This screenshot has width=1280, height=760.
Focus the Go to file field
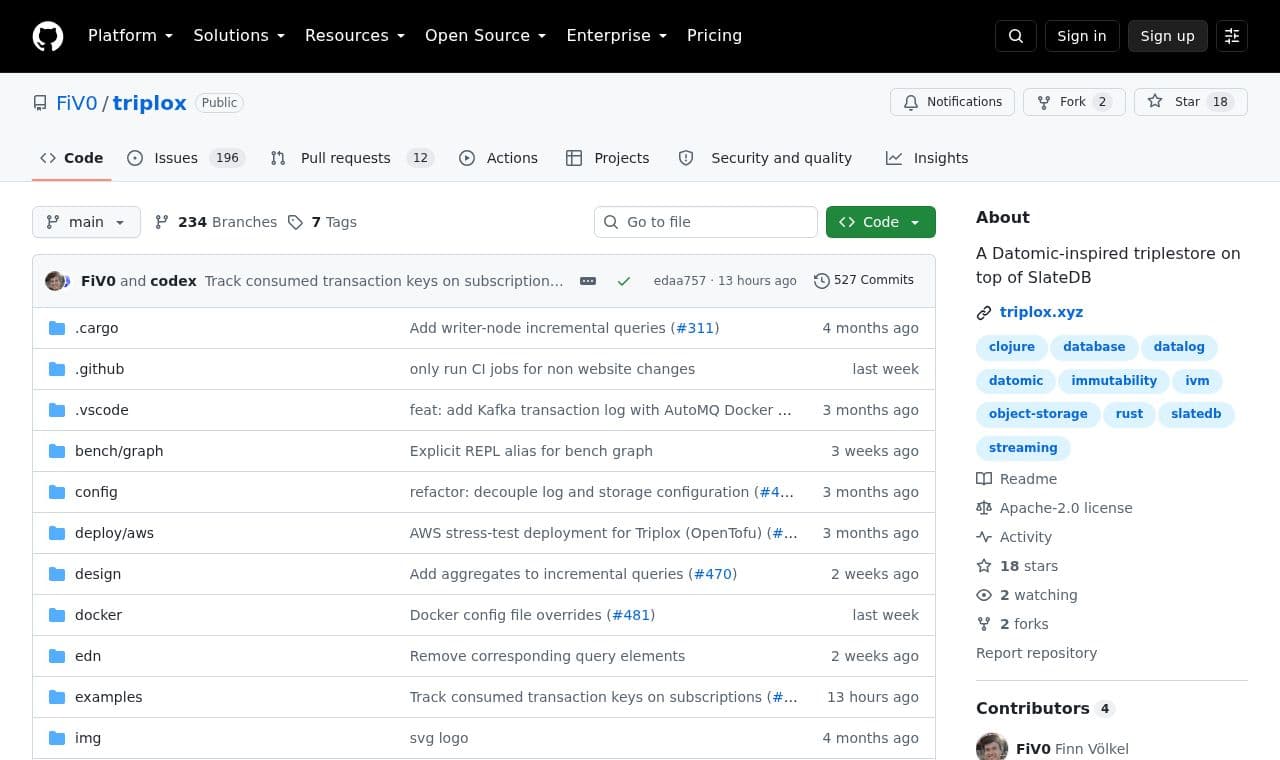(x=706, y=222)
